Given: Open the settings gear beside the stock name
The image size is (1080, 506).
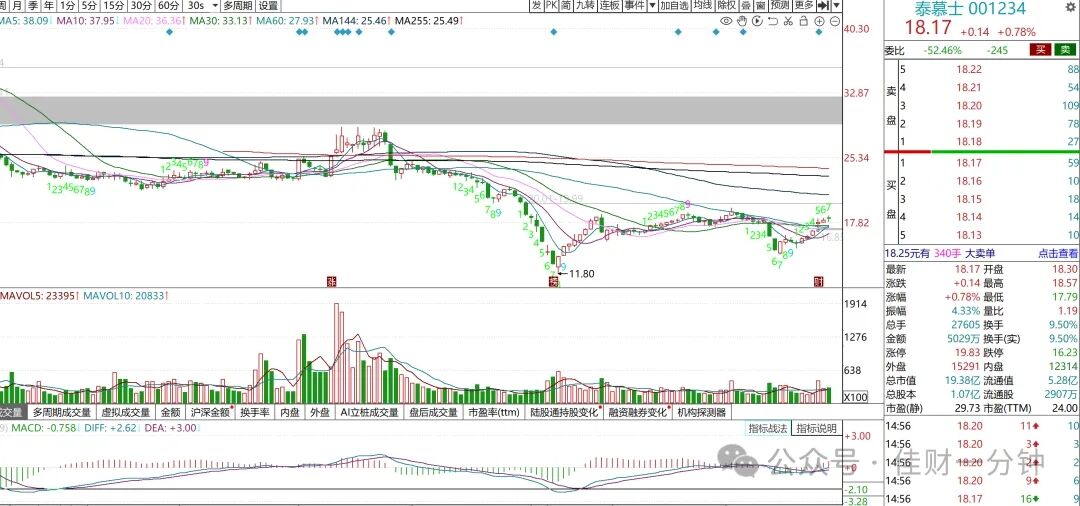Looking at the screenshot, I should pos(1070,6).
